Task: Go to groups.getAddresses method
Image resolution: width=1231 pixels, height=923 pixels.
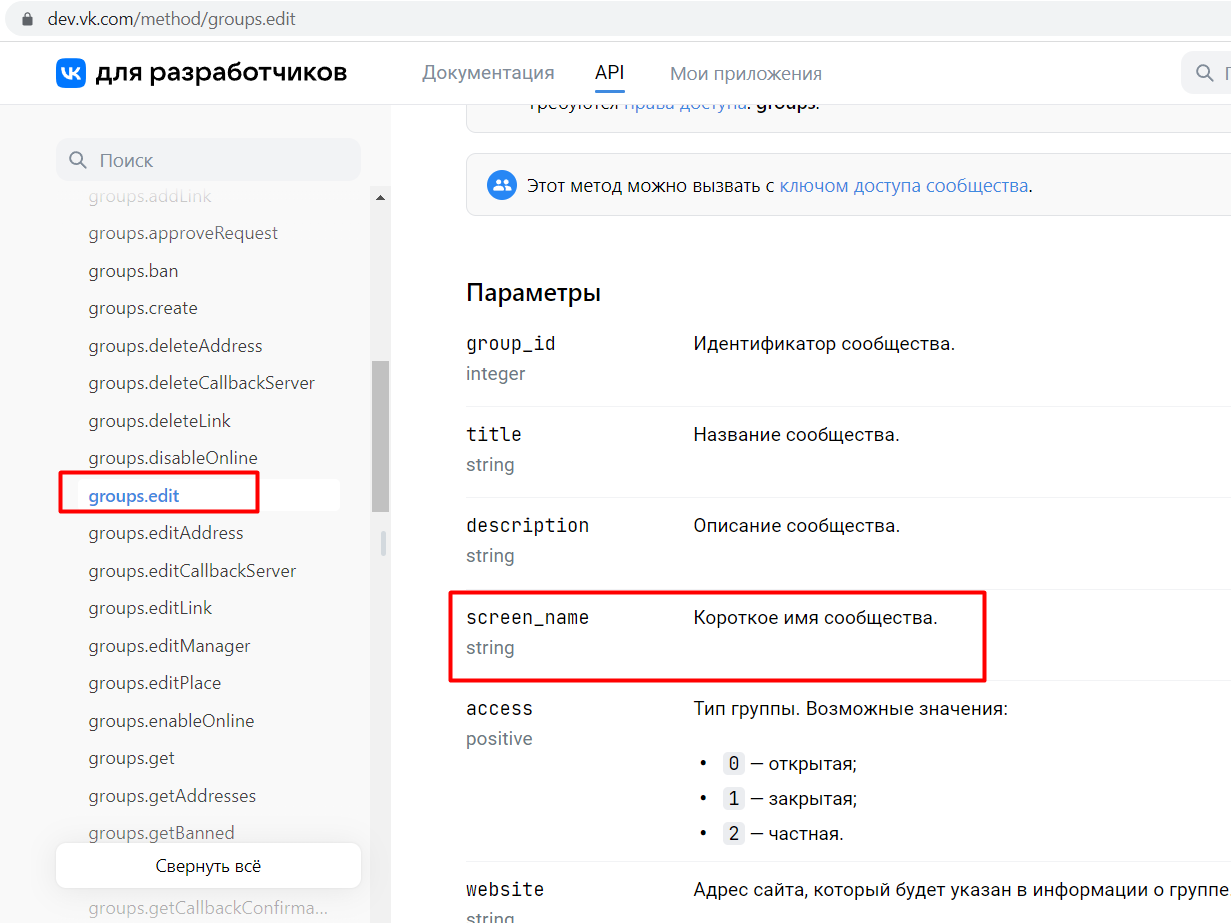Action: (172, 796)
